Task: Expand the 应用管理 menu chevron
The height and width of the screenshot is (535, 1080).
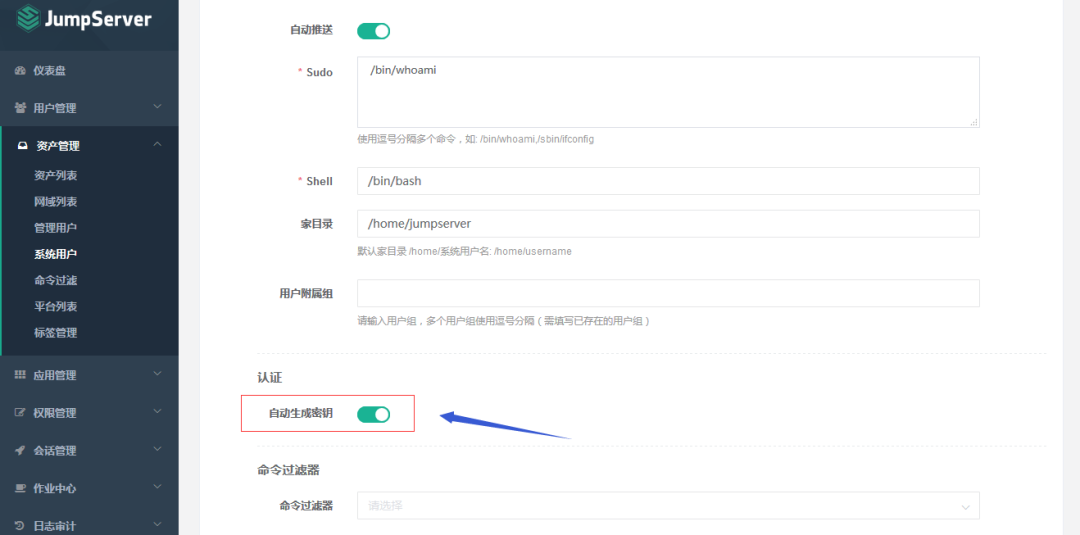Action: point(157,374)
